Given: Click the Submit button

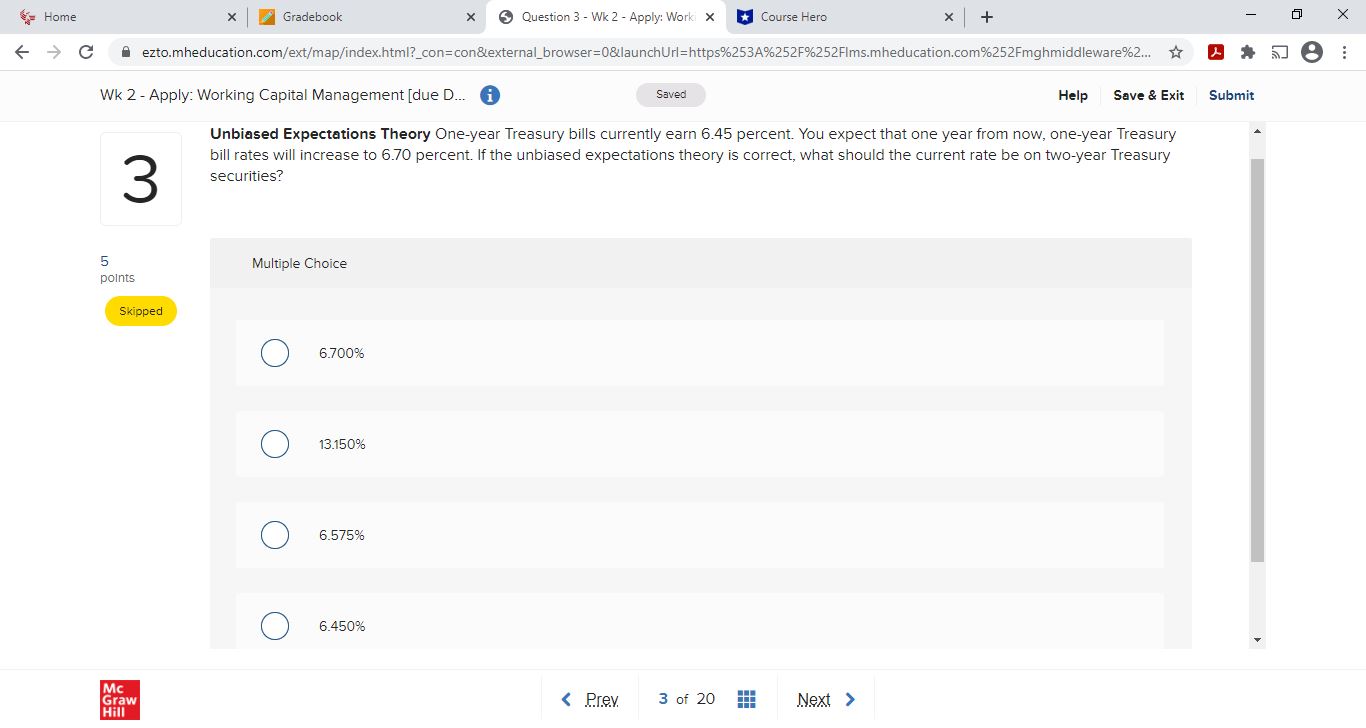Looking at the screenshot, I should pyautogui.click(x=1231, y=95).
